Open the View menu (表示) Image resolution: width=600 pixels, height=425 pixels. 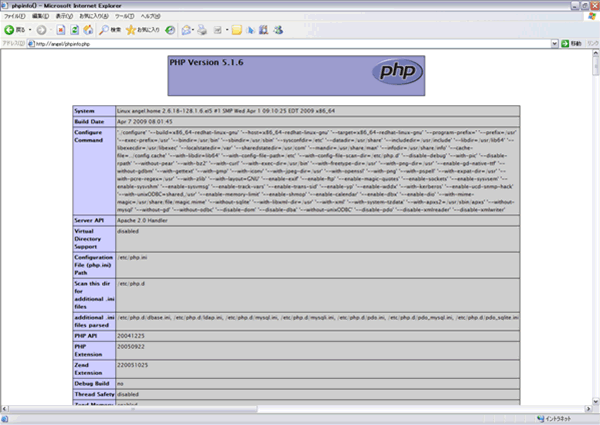(64, 16)
